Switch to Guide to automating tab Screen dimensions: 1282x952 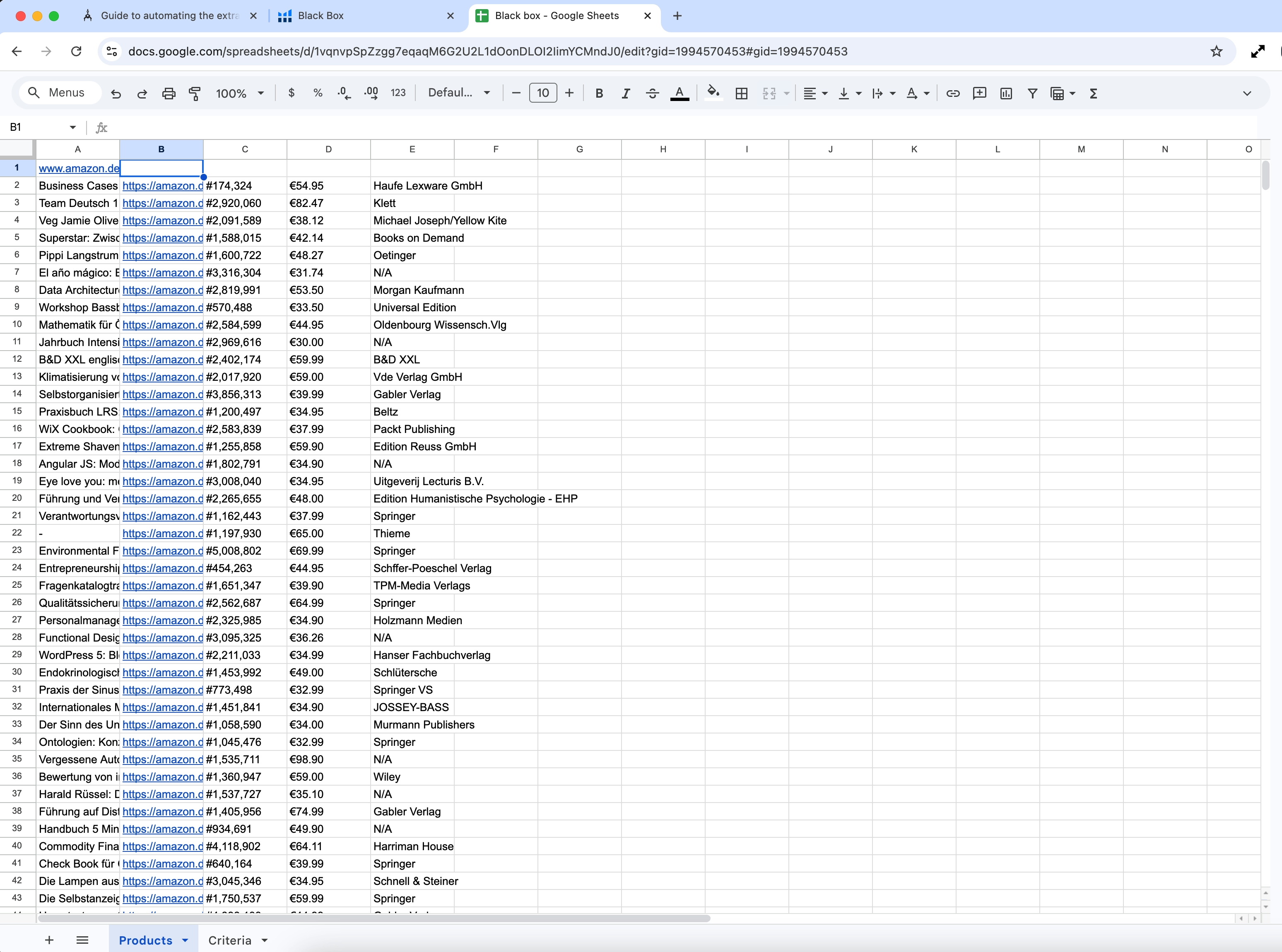(169, 16)
